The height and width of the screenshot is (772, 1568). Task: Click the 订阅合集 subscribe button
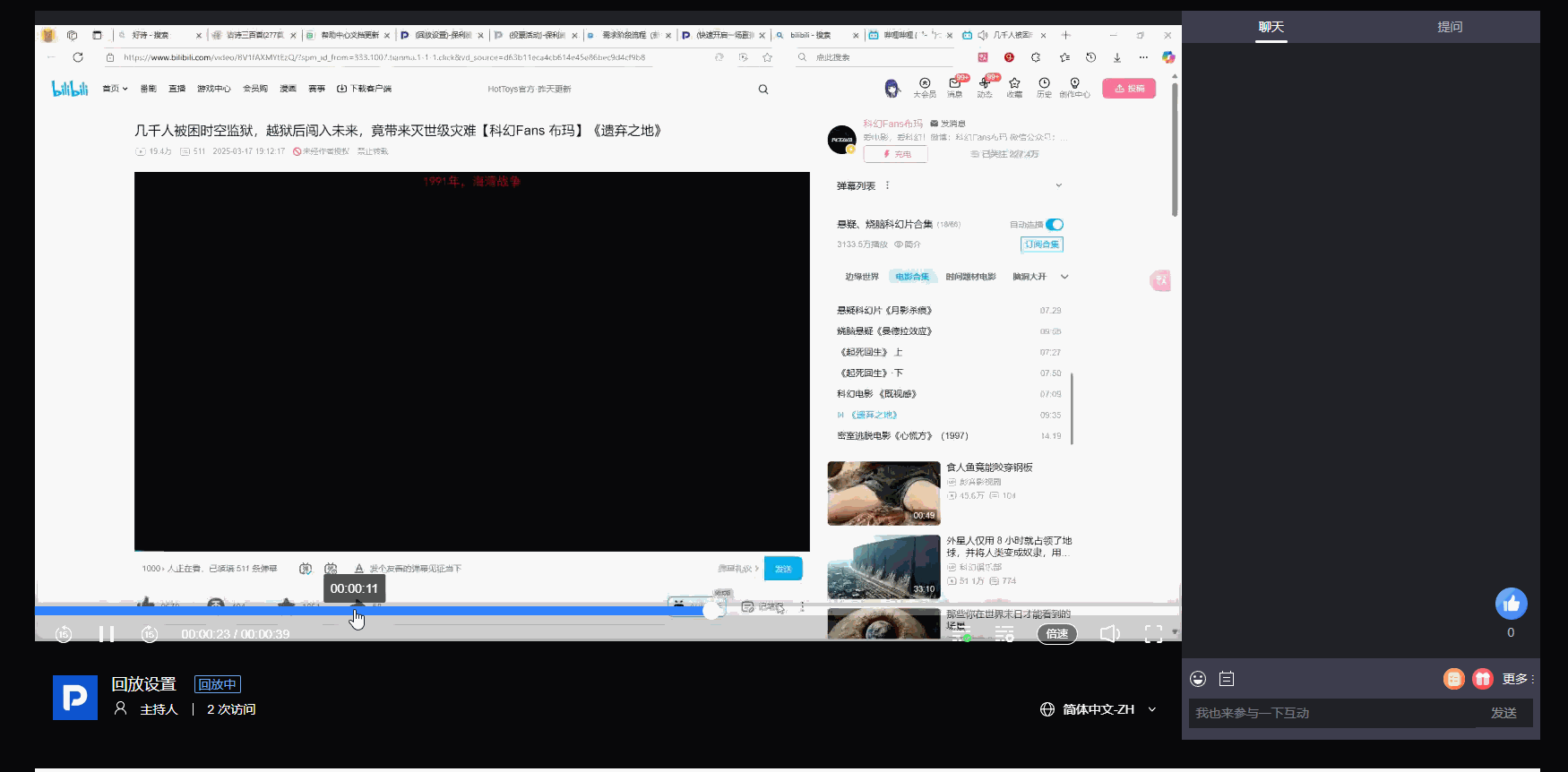1042,244
